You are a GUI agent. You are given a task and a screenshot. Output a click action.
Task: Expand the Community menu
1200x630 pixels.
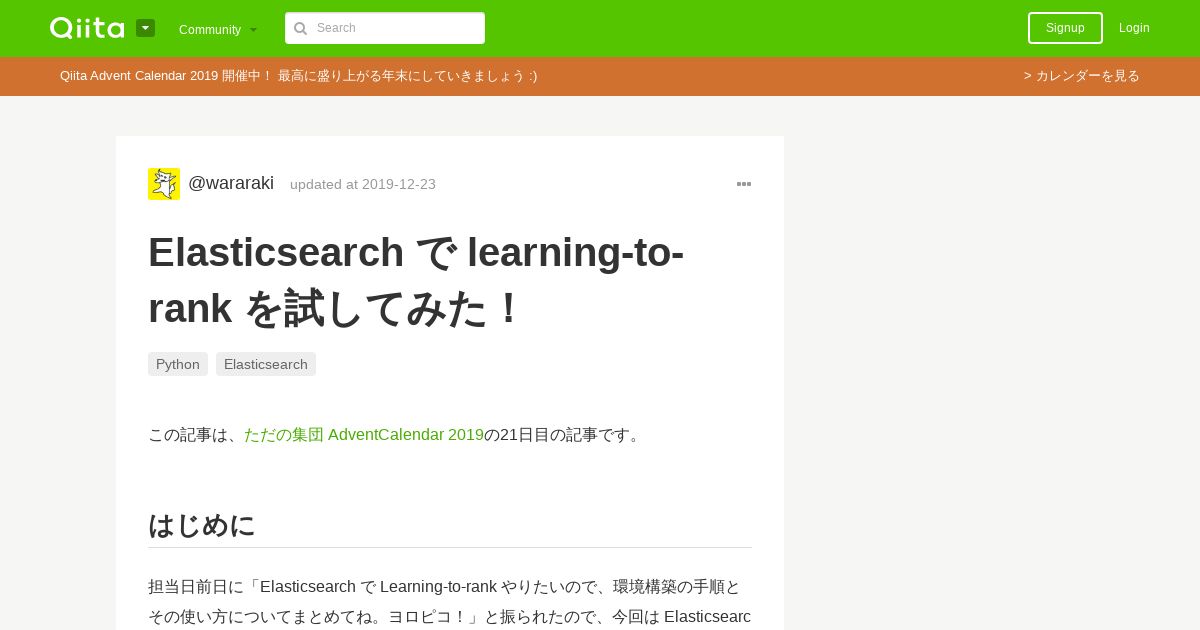pyautogui.click(x=218, y=29)
